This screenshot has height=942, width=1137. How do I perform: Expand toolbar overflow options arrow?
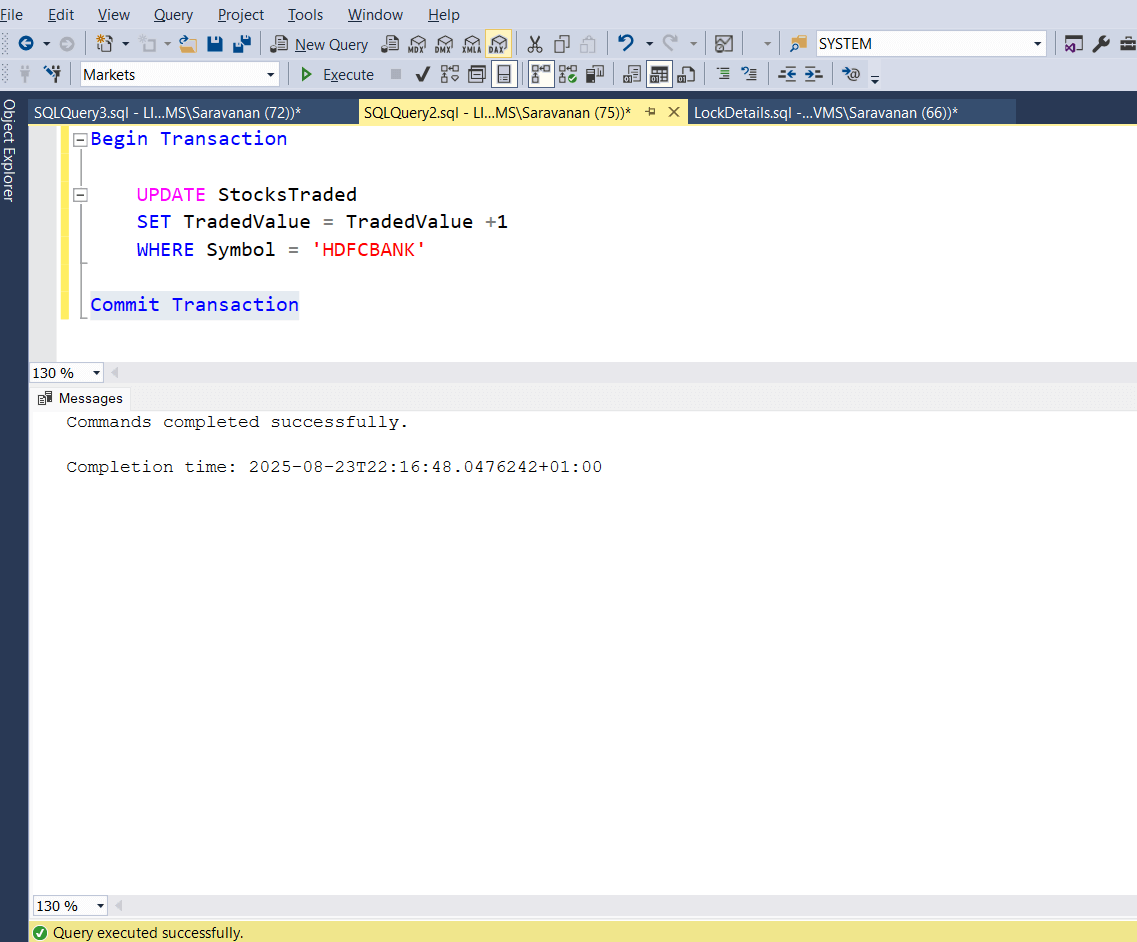click(x=875, y=78)
